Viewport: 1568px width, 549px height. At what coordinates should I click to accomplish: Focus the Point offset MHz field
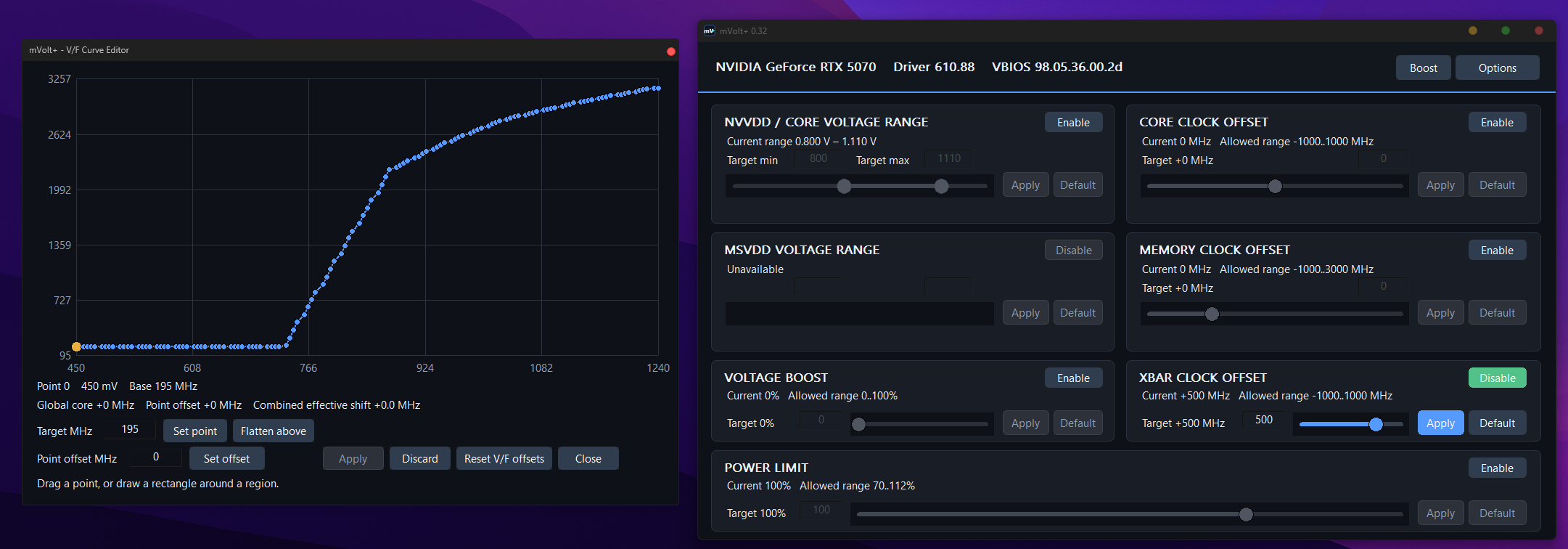tap(156, 457)
